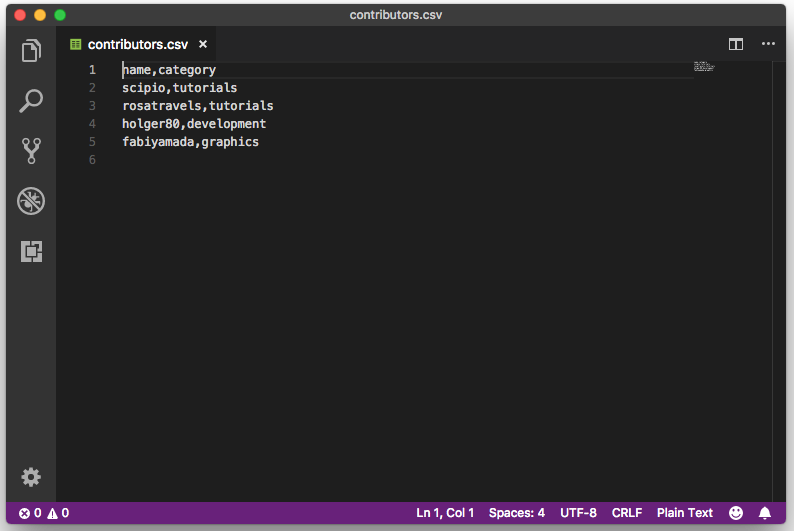Open the Source Control view
Viewport: 794px width, 531px height.
pos(31,151)
